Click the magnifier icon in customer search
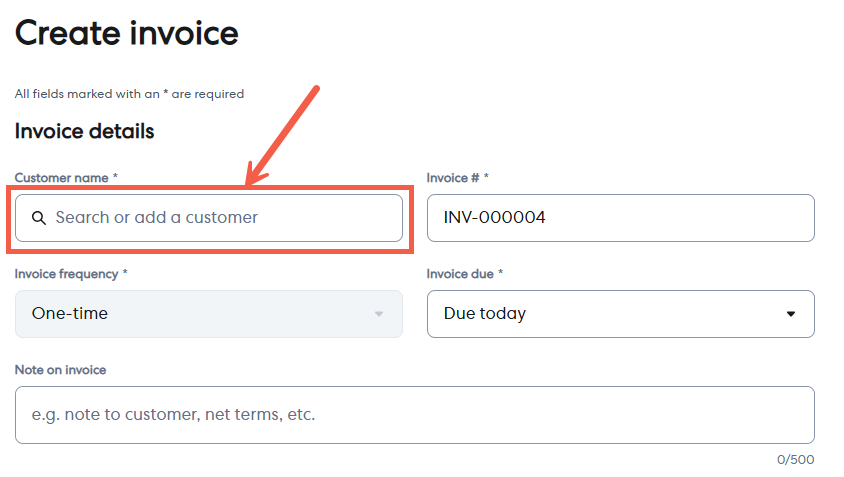This screenshot has width=844, height=477. [39, 218]
